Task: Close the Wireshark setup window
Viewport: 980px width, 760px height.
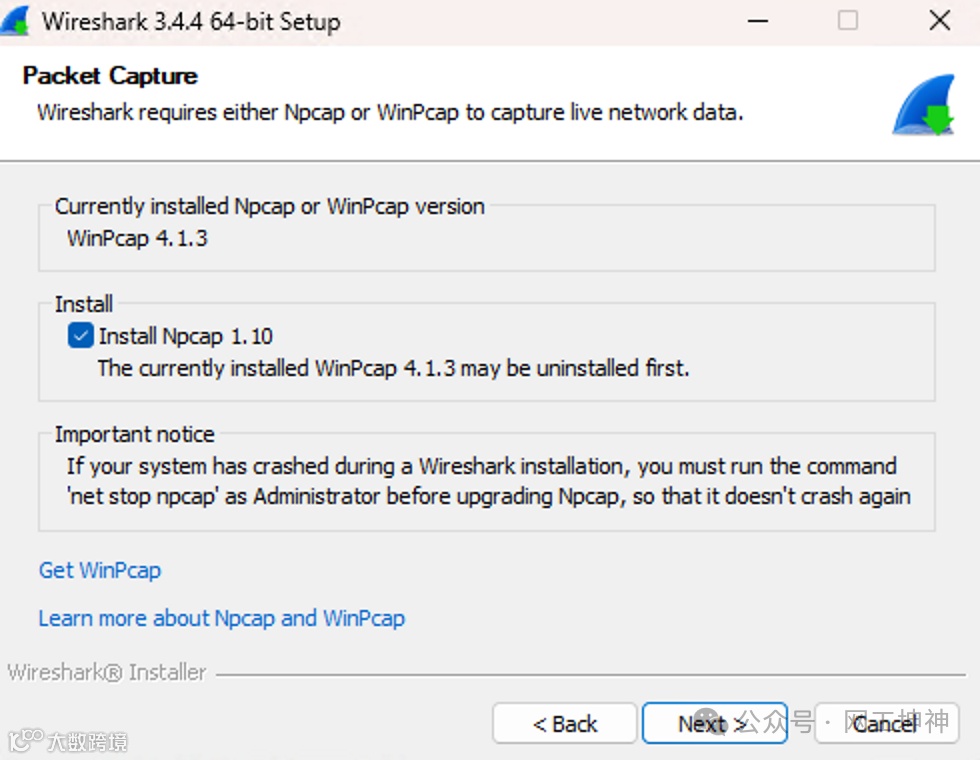Action: (939, 21)
